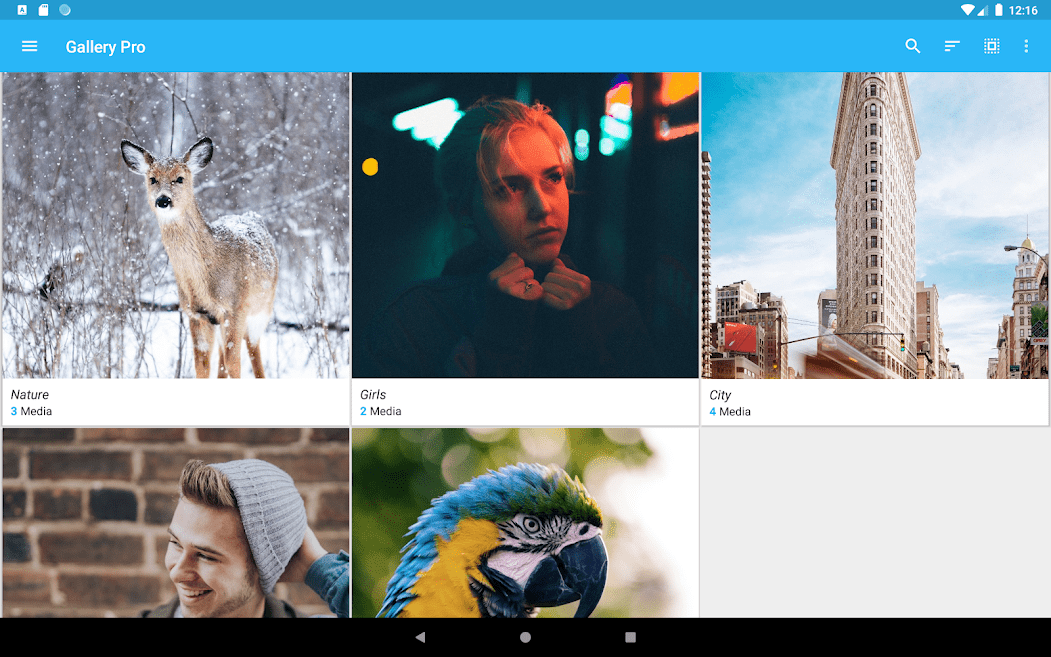This screenshot has width=1051, height=657.
Task: Open the City album building thumbnail
Action: (875, 225)
